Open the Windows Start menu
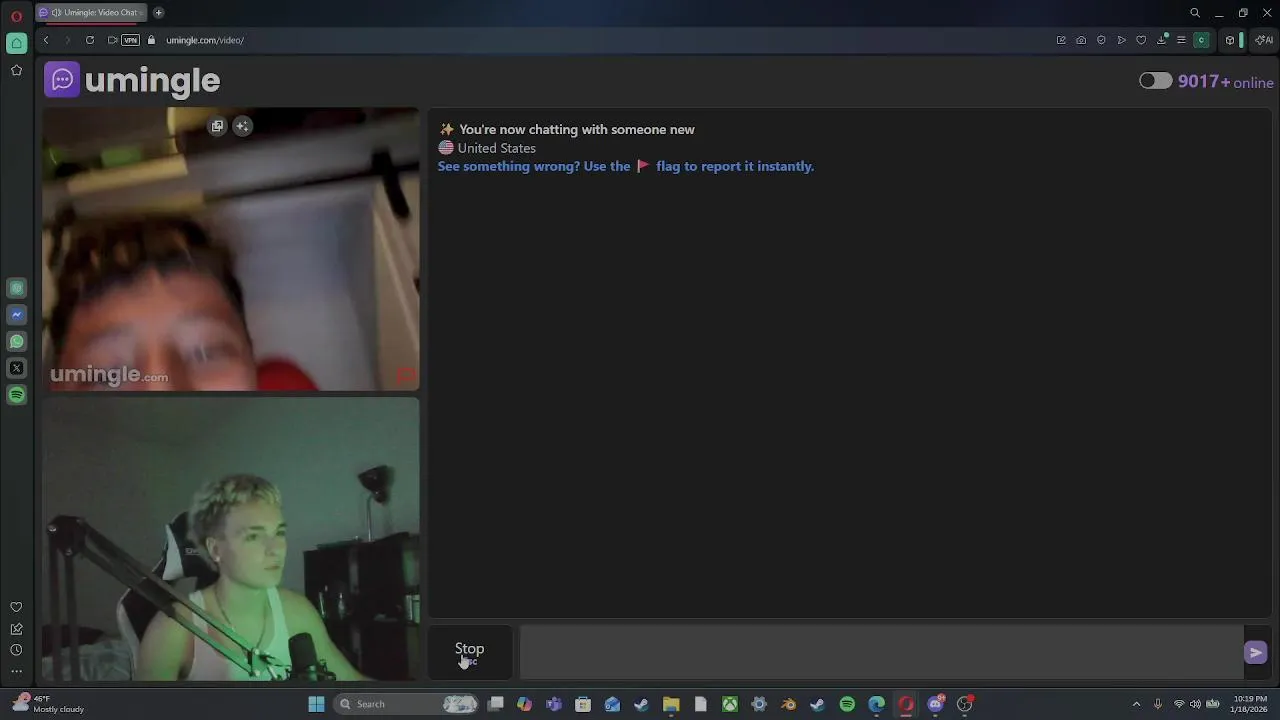Image resolution: width=1280 pixels, height=720 pixels. pyautogui.click(x=316, y=704)
